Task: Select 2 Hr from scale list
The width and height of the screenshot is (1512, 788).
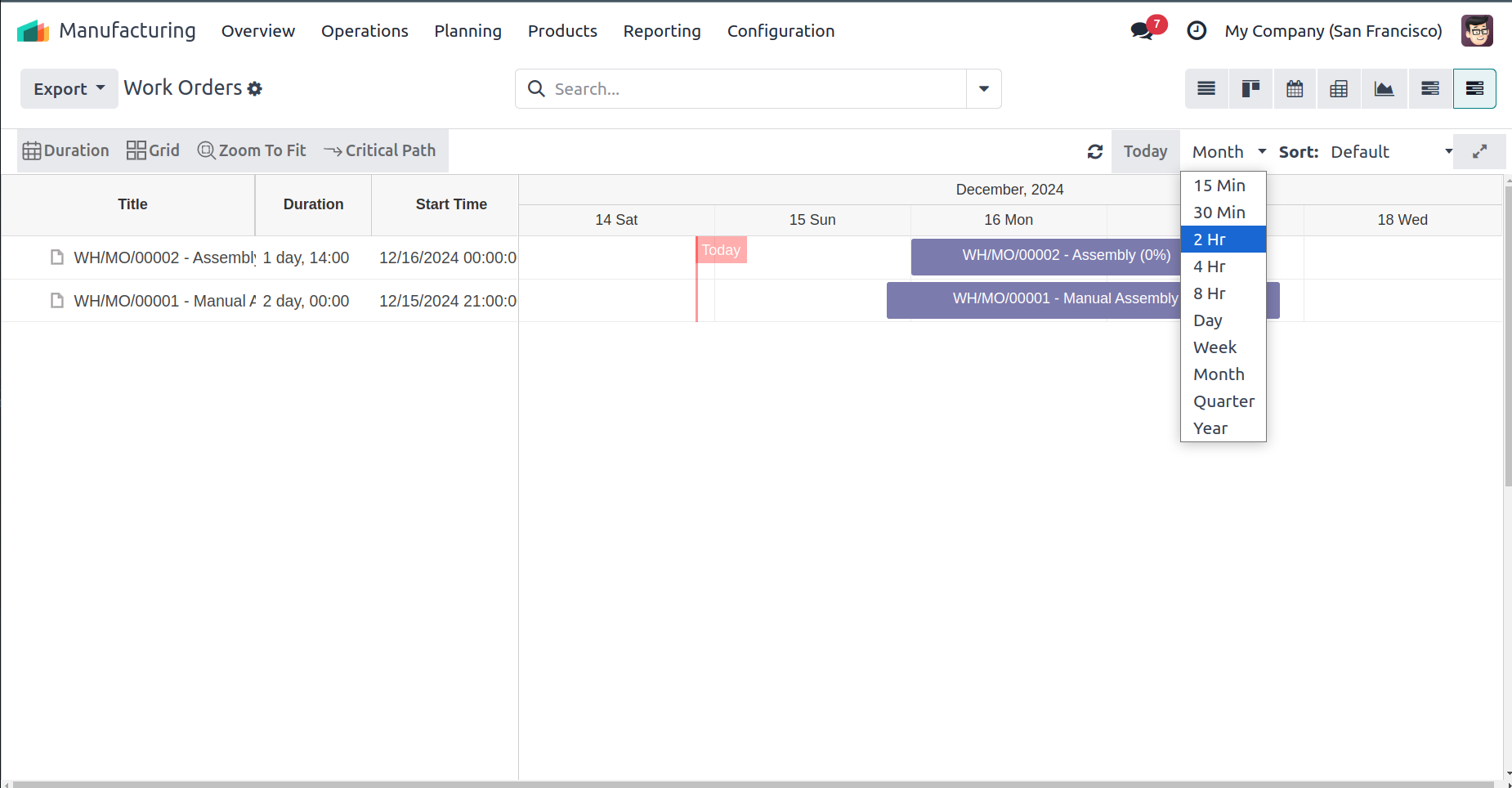Action: (x=1223, y=240)
